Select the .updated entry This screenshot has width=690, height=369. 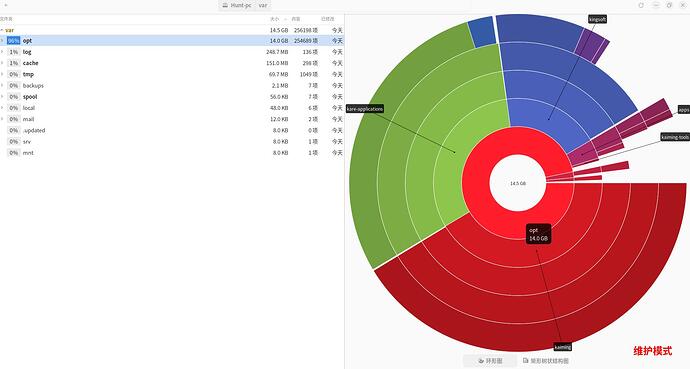(x=34, y=130)
